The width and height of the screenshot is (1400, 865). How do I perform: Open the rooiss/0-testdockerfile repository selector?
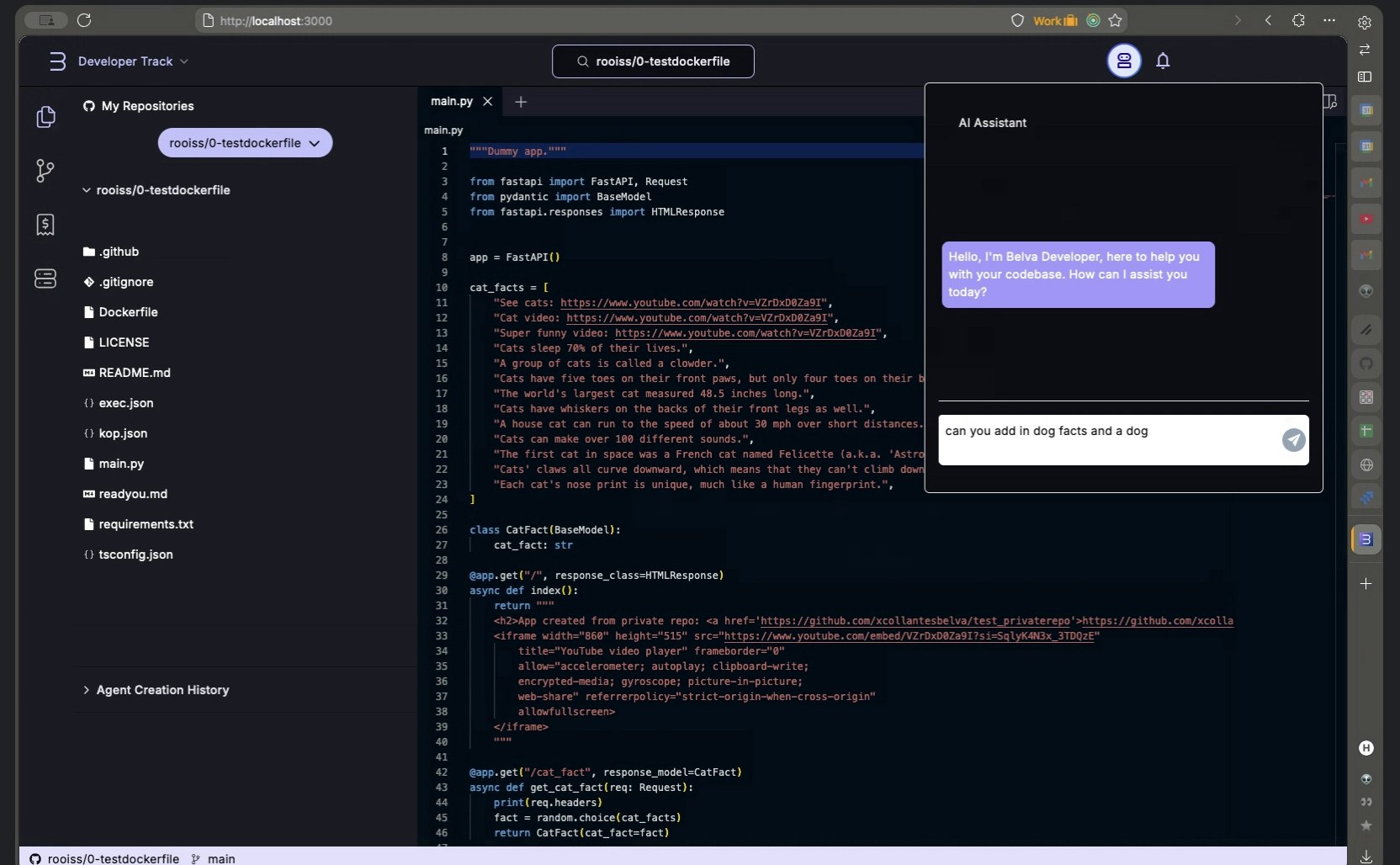[245, 143]
